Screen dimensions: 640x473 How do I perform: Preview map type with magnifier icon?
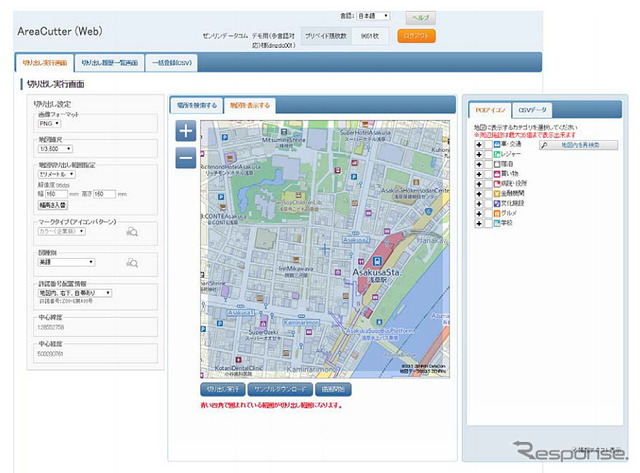pyautogui.click(x=132, y=263)
